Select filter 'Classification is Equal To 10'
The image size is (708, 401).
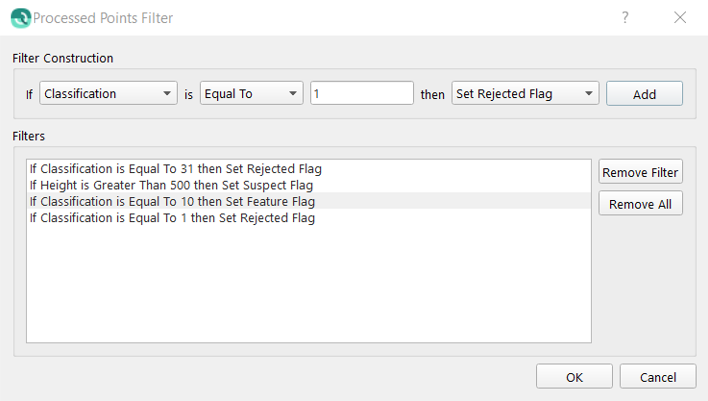309,201
